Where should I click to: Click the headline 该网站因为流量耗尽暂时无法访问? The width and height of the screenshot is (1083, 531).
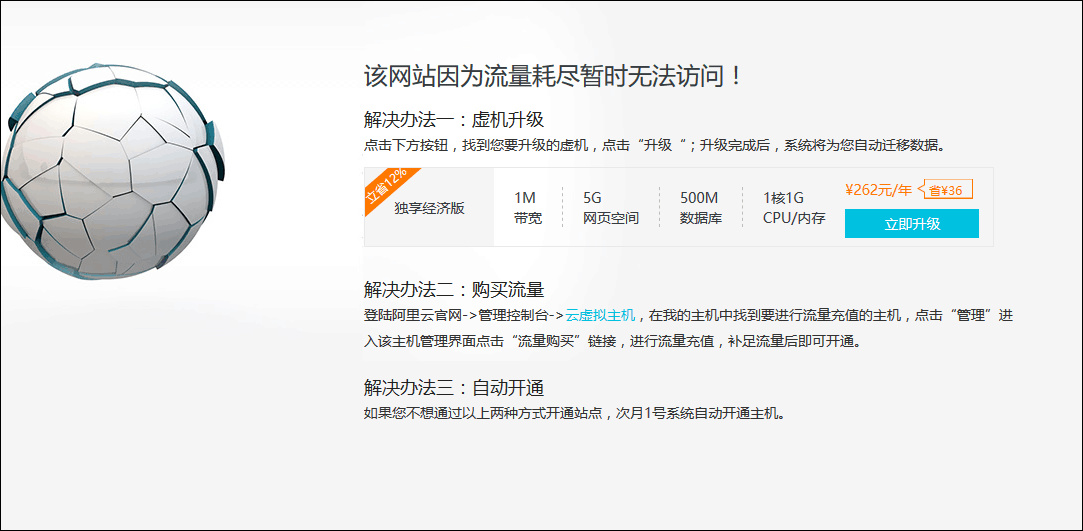click(553, 76)
